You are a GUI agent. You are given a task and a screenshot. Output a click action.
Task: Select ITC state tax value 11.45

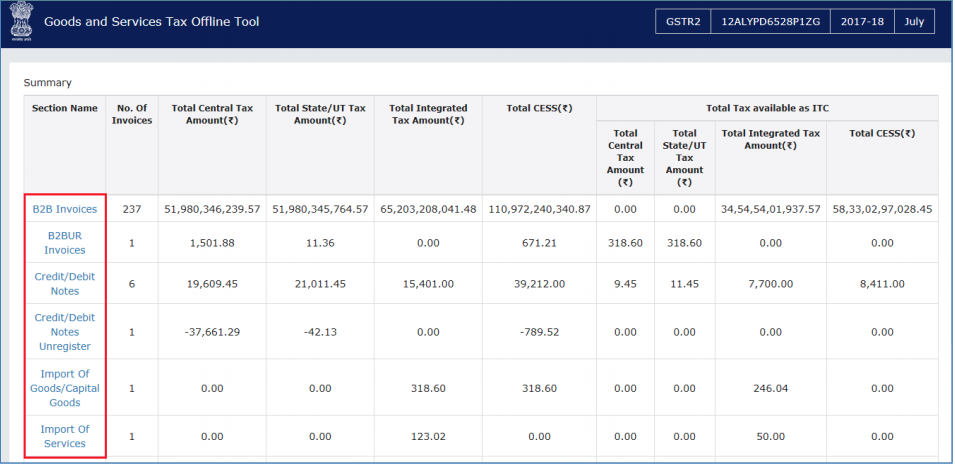685,284
